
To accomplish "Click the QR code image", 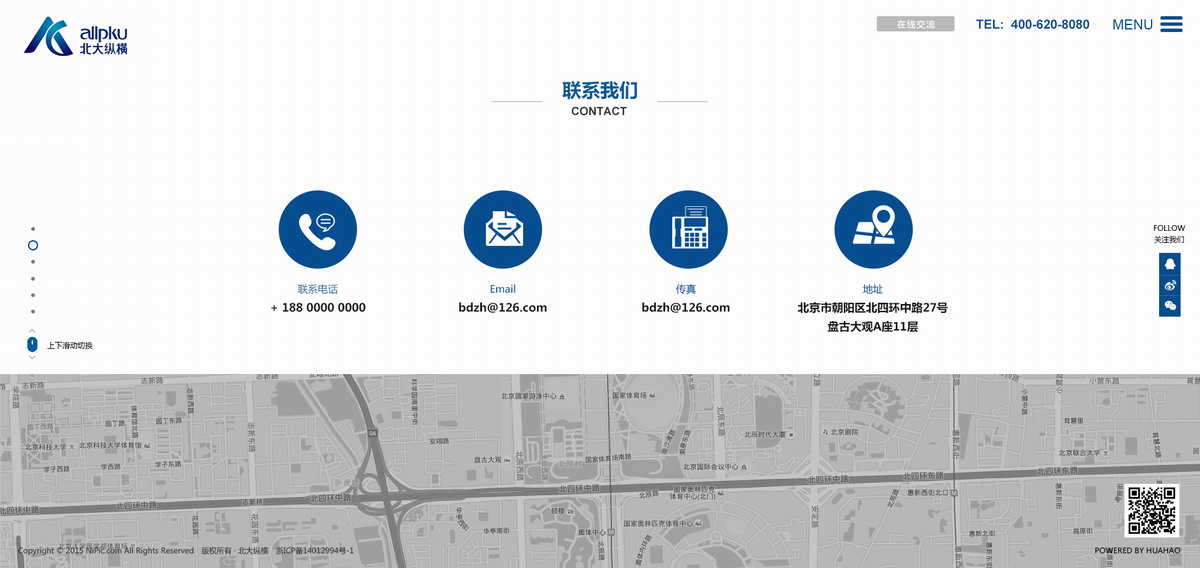I will click(x=1151, y=510).
